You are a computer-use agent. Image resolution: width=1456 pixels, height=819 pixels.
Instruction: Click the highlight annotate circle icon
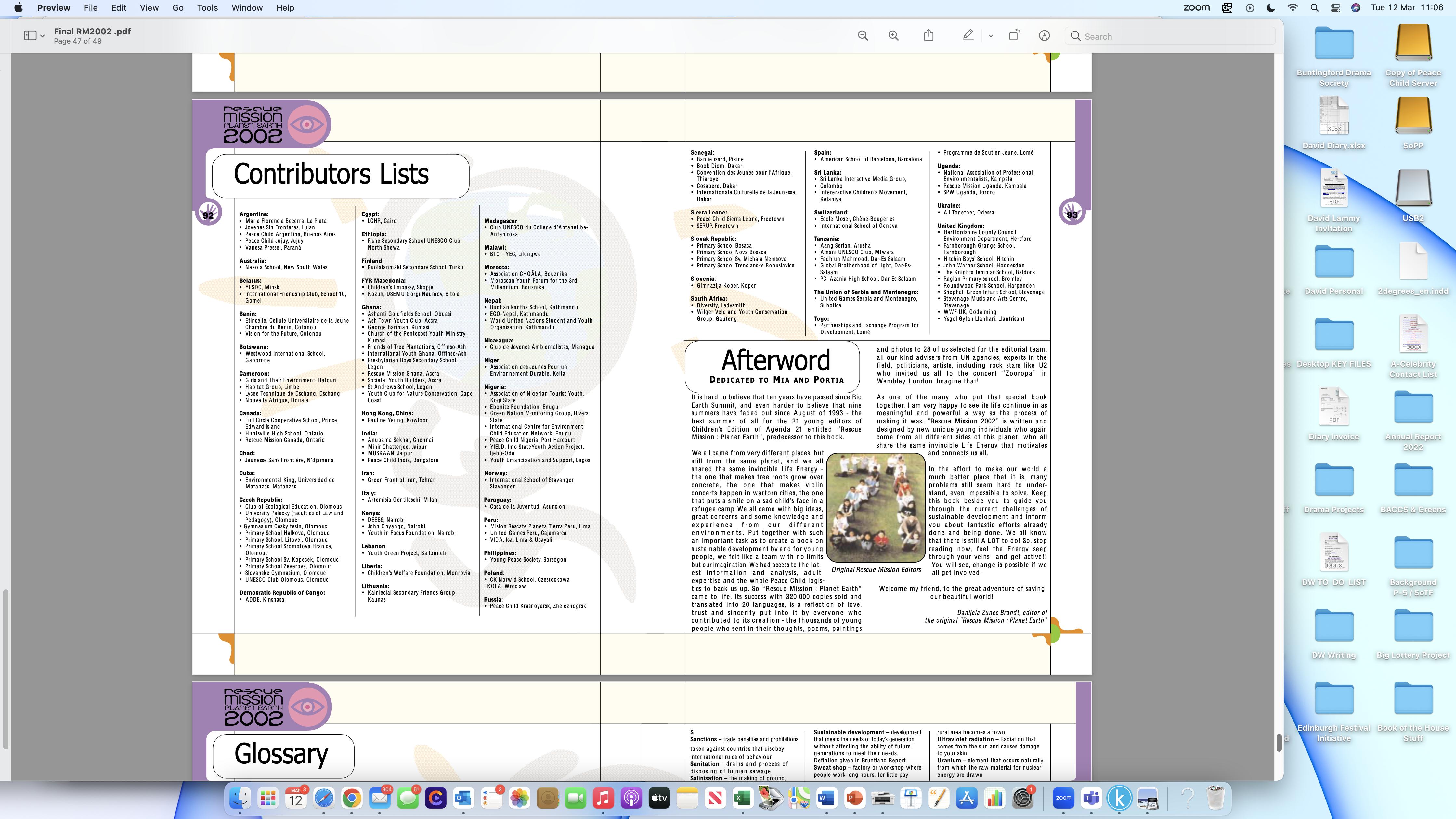click(1044, 36)
